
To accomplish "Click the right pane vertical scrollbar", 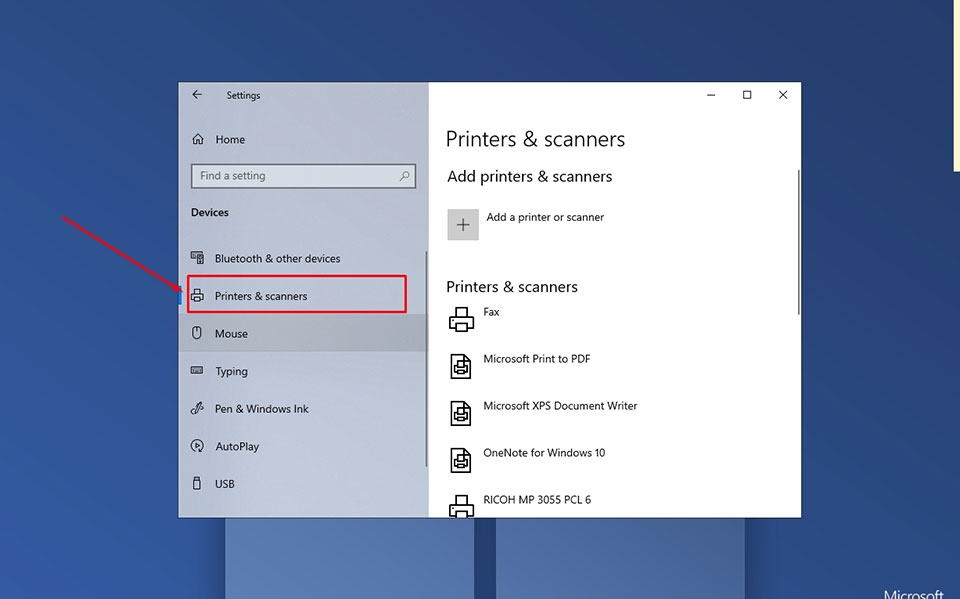I will [798, 243].
